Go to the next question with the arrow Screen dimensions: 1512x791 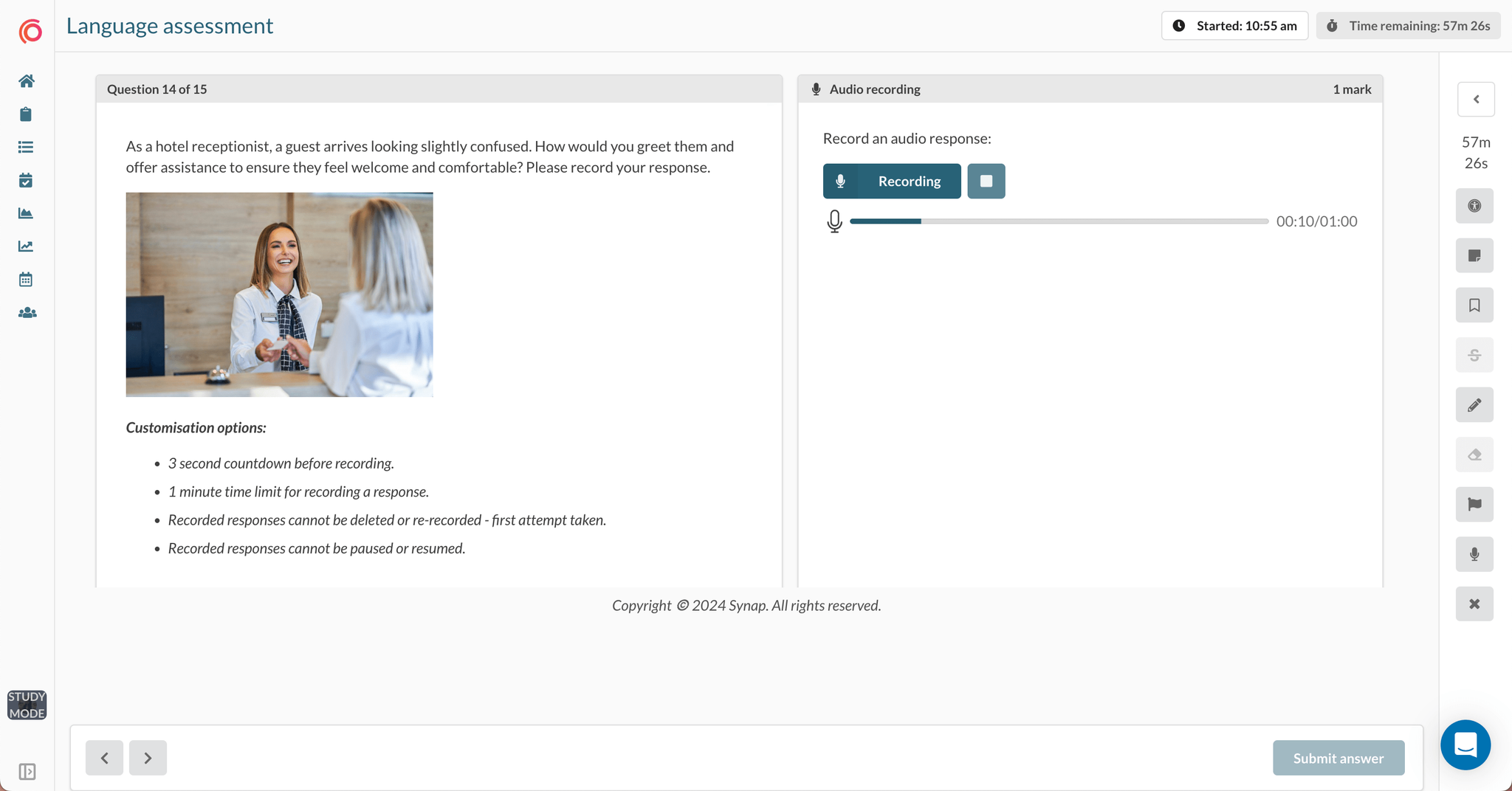pyautogui.click(x=148, y=757)
